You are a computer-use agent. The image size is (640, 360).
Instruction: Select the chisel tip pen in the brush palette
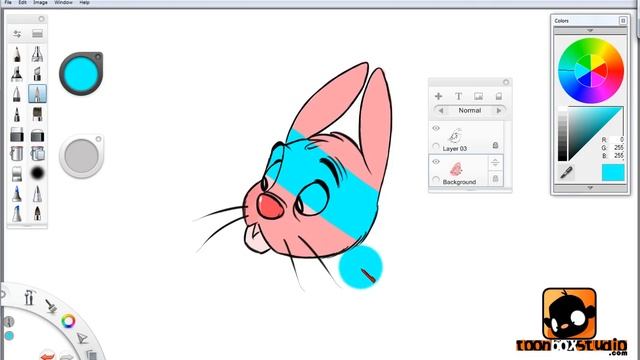(37, 74)
